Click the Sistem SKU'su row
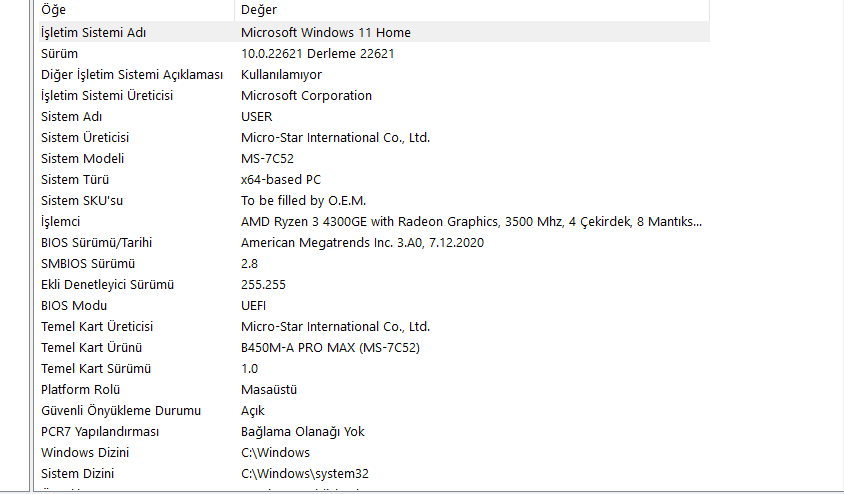 pos(82,200)
